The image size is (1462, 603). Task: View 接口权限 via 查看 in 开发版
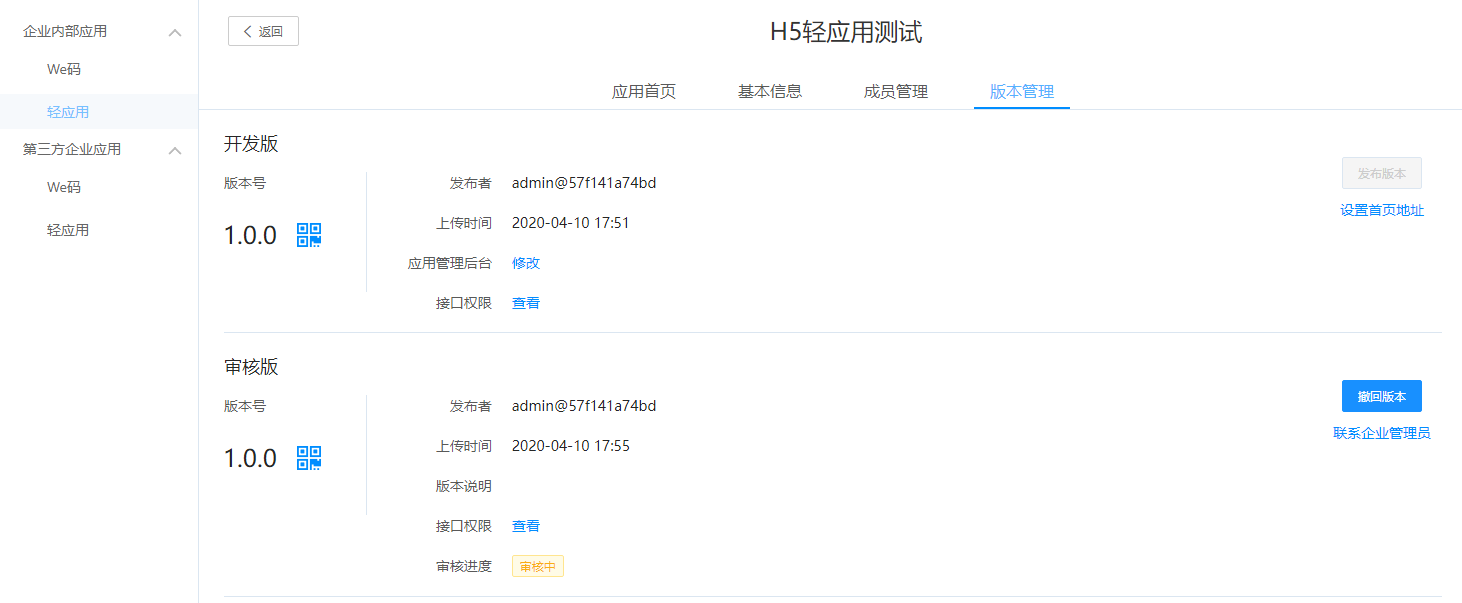(x=526, y=303)
